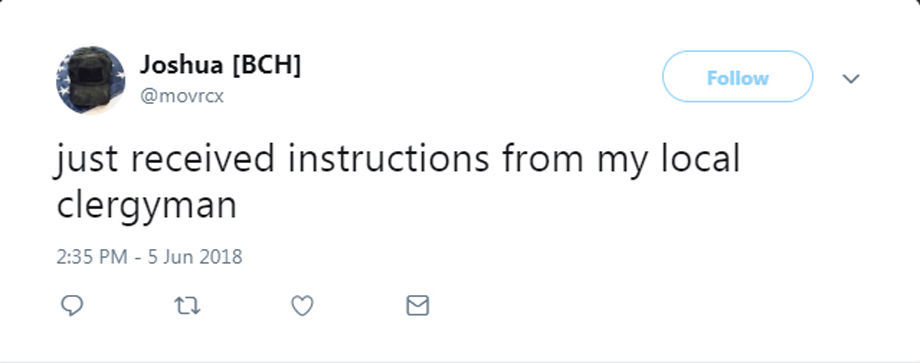Visit the @movrcx handle link
The width and height of the screenshot is (920, 363).
182,96
